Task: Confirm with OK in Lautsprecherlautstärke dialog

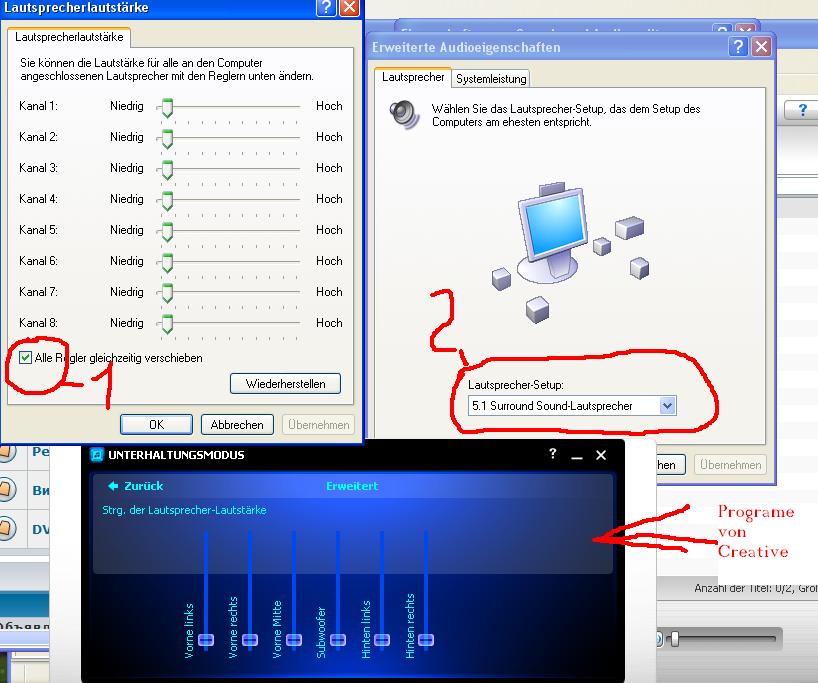Action: coord(156,424)
